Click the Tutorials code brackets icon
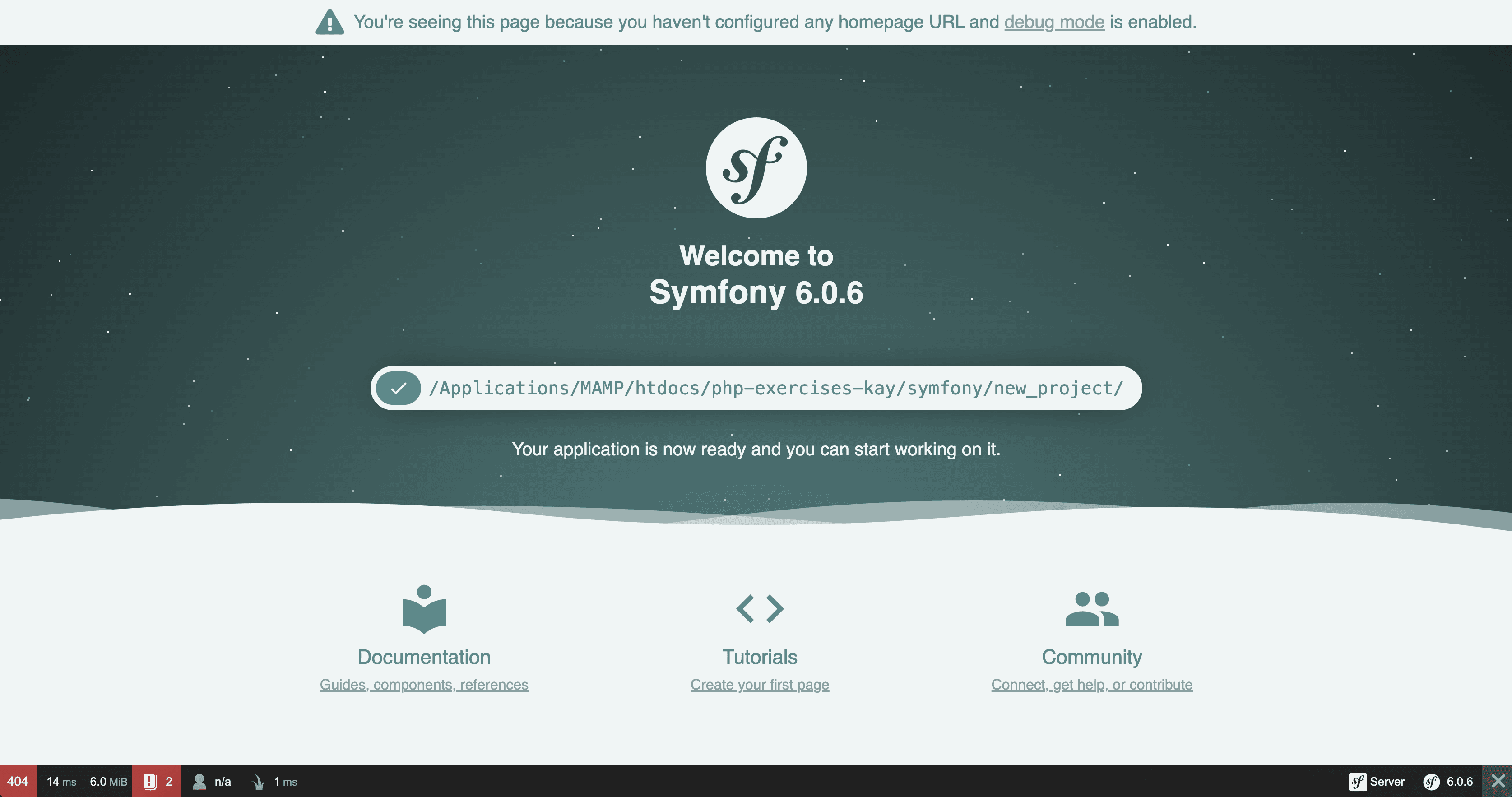The height and width of the screenshot is (797, 1512). pos(760,609)
